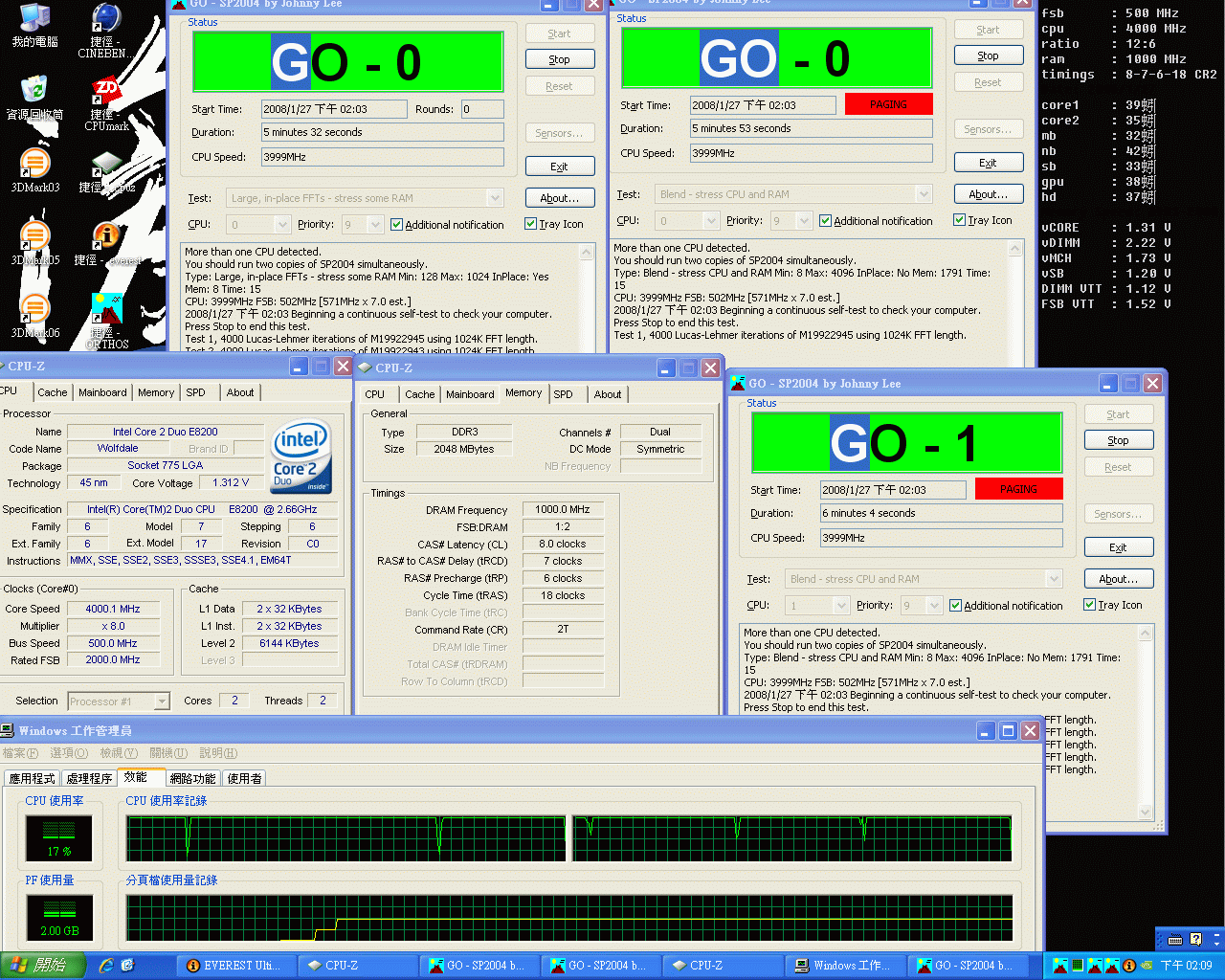Click the language bar keyboard icon

point(1175,939)
